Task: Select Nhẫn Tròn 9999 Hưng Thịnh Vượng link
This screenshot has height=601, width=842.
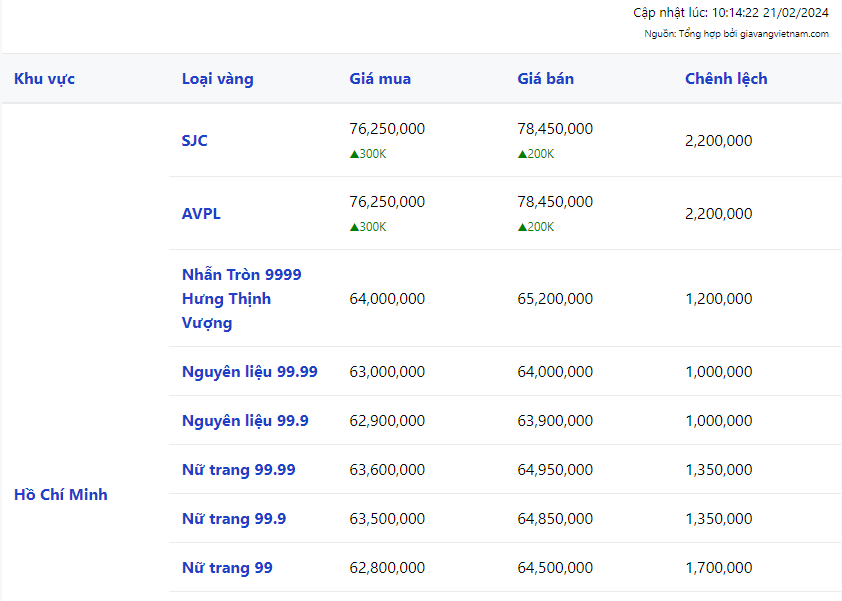Action: [x=241, y=298]
